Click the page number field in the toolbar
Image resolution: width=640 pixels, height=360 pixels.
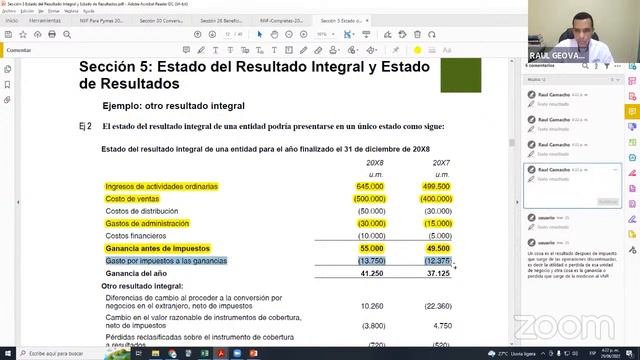click(227, 35)
